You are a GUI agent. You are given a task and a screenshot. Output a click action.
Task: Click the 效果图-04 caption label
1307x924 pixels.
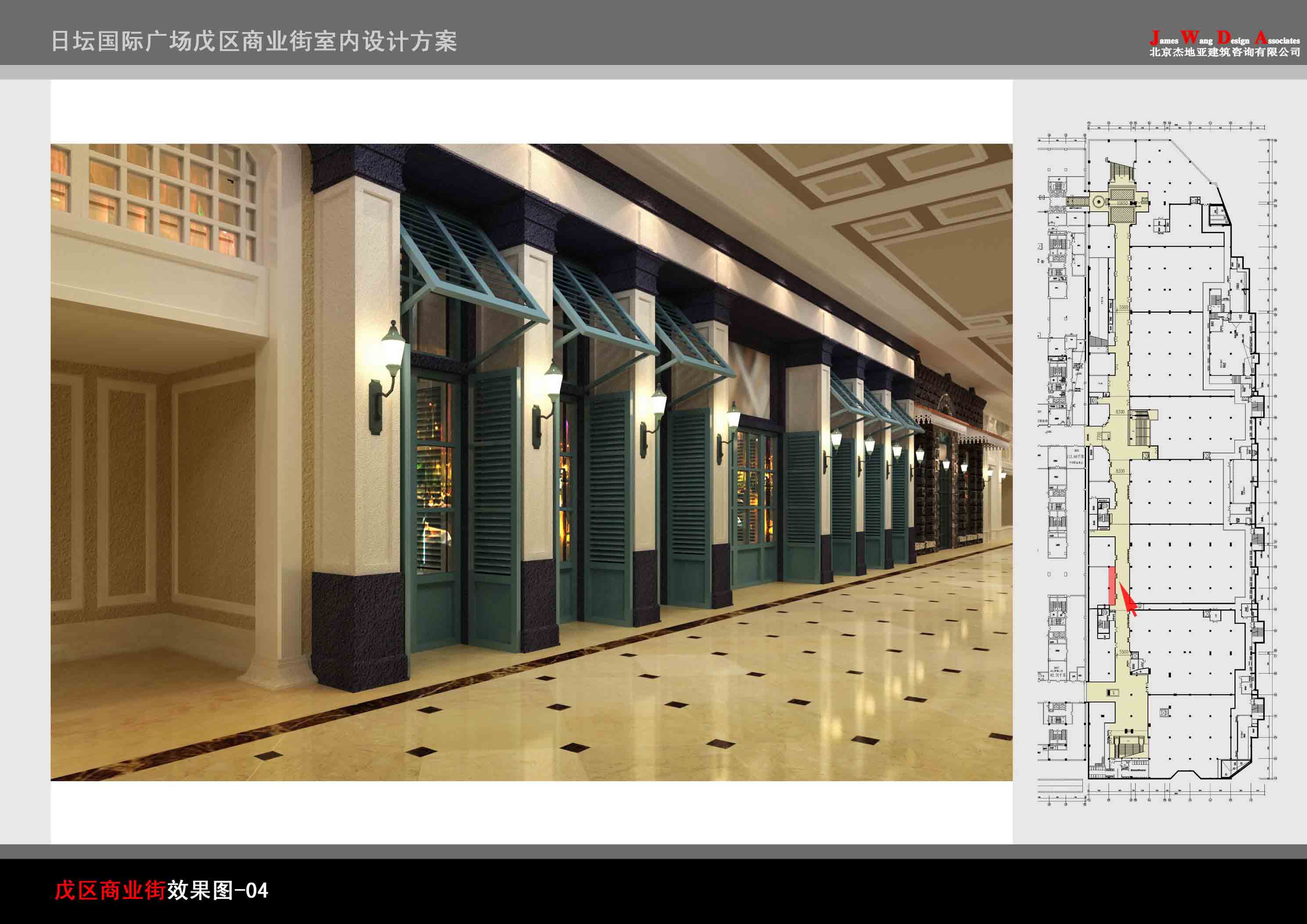[217, 890]
